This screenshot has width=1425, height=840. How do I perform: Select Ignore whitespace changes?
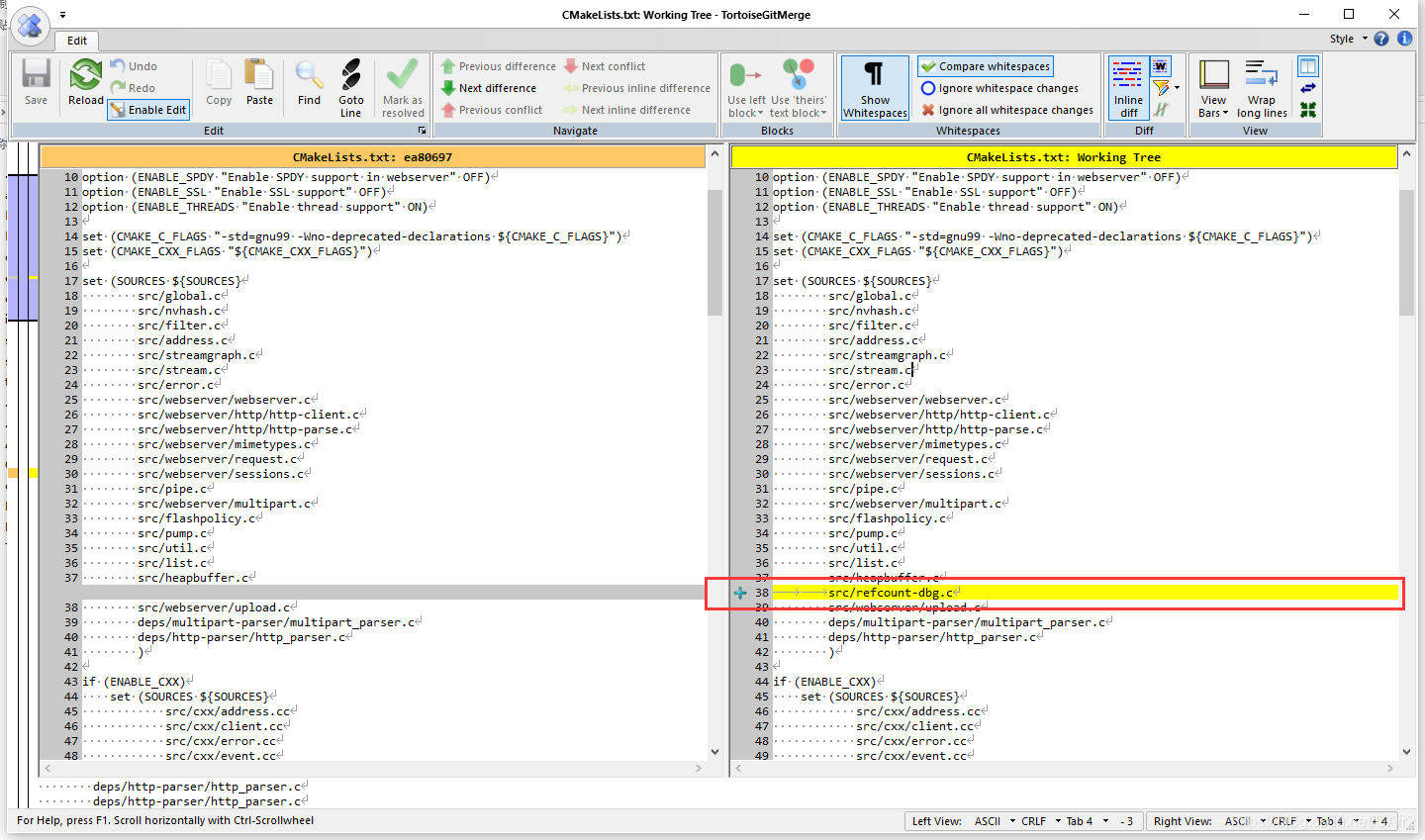pos(999,88)
